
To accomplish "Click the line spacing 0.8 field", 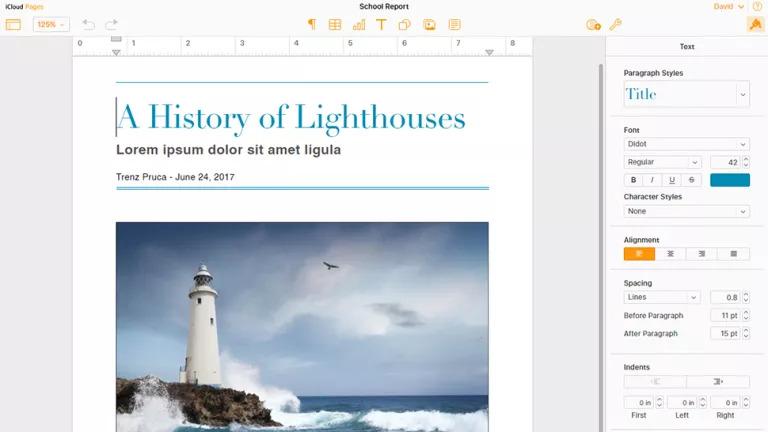I will pyautogui.click(x=725, y=297).
